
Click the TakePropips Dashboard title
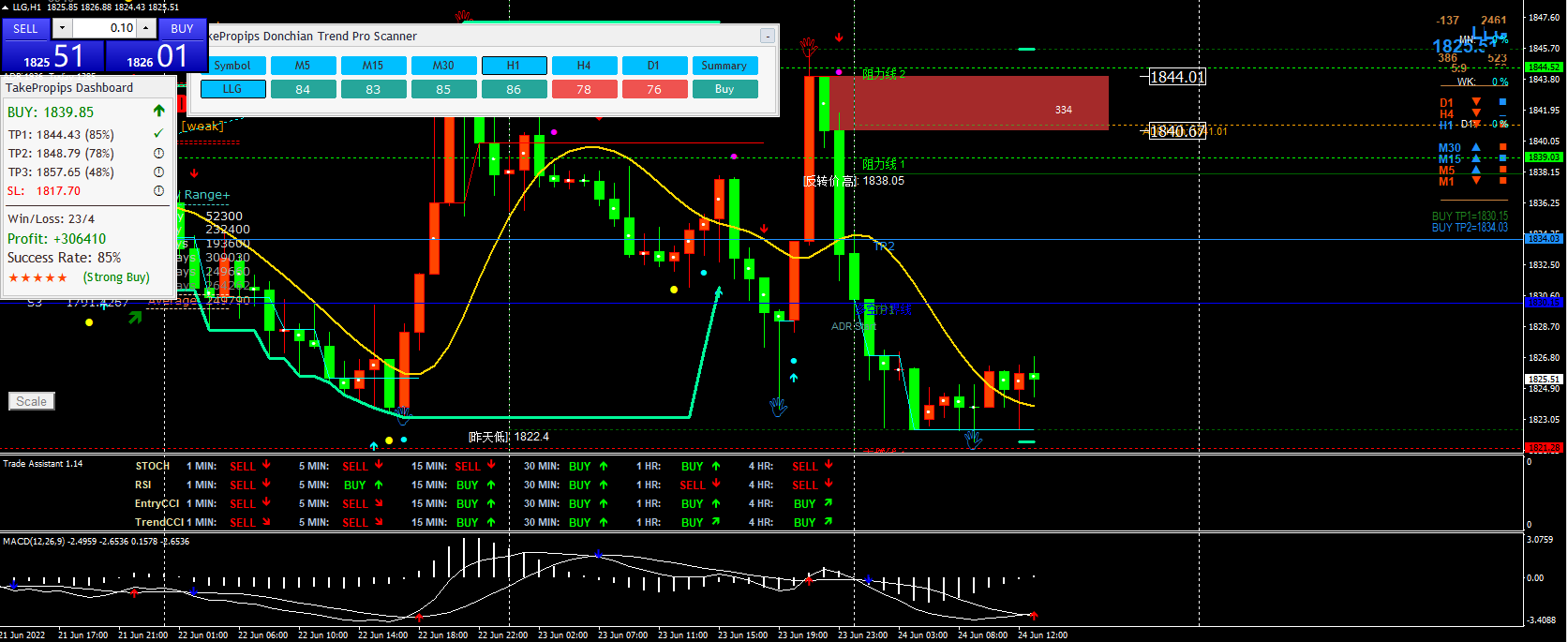pos(69,87)
